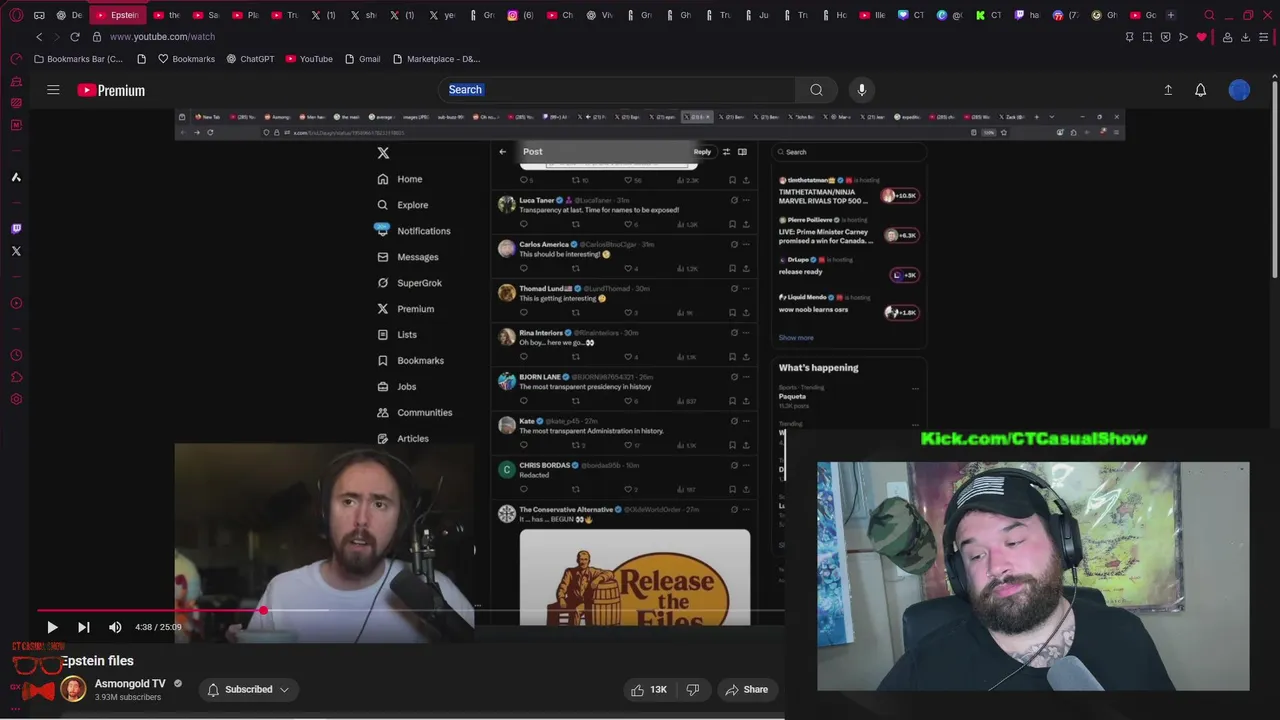Image resolution: width=1280 pixels, height=720 pixels.
Task: Switch to the Instagram (6) tab
Action: 520,15
